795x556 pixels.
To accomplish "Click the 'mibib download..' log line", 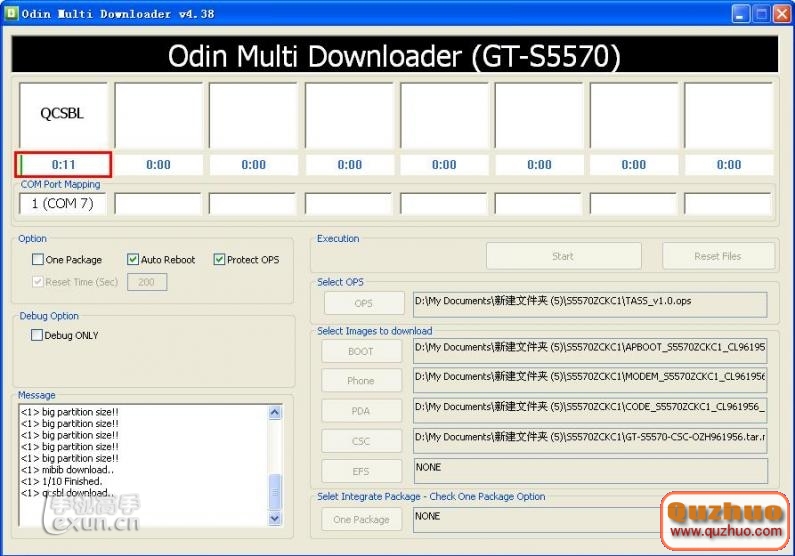I will (x=67, y=470).
